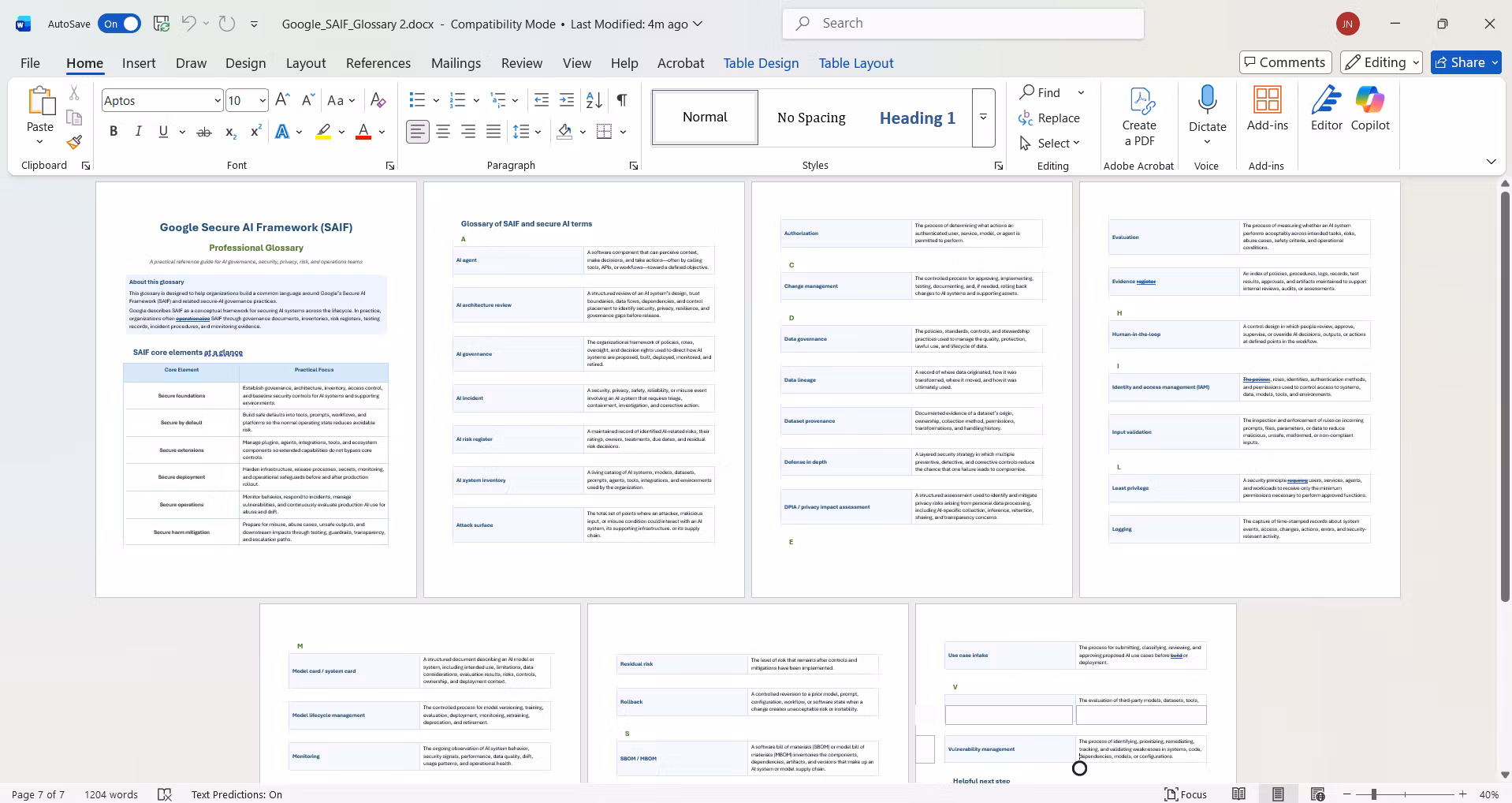1512x803 pixels.
Task: Click the Save icon in title bar
Action: point(162,24)
